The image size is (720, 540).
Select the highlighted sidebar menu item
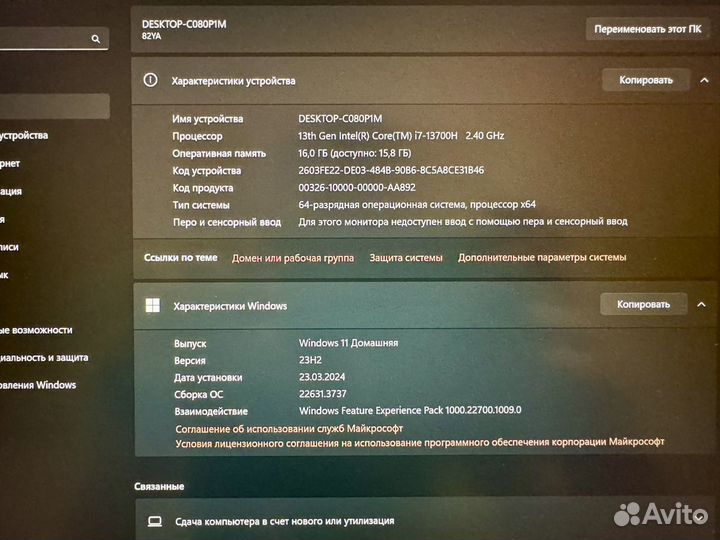(x=54, y=106)
